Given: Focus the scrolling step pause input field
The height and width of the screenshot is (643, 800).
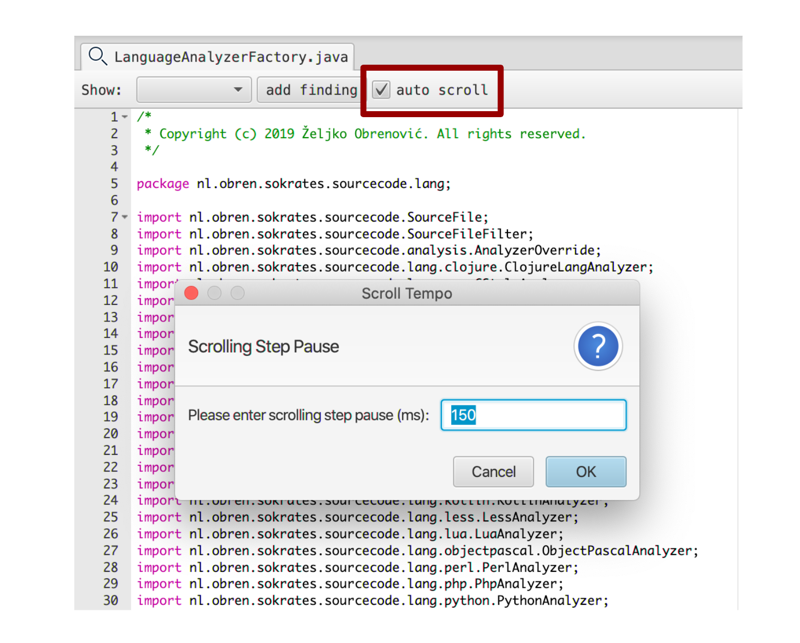Looking at the screenshot, I should click(534, 415).
